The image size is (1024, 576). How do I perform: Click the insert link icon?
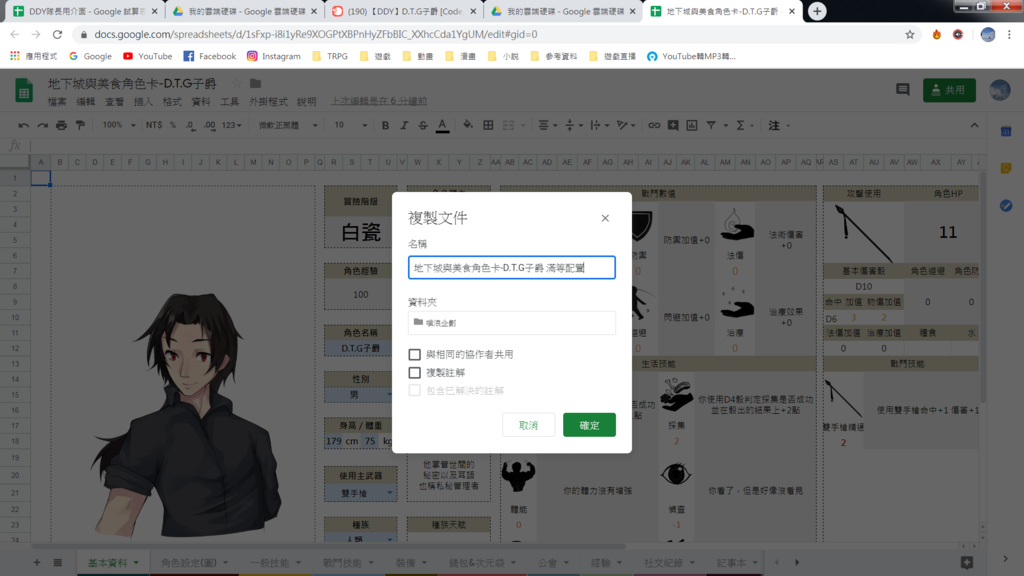pyautogui.click(x=654, y=125)
